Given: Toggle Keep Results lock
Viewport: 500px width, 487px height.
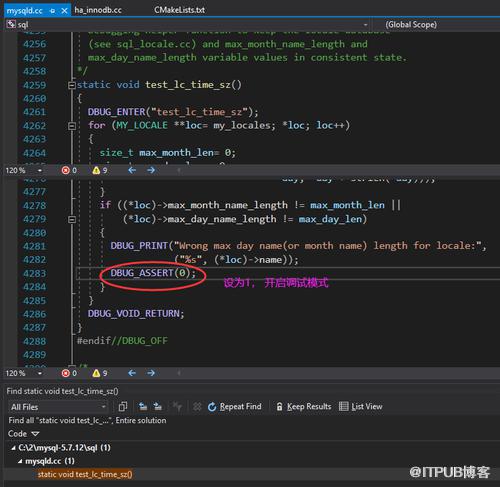Looking at the screenshot, I should click(304, 407).
